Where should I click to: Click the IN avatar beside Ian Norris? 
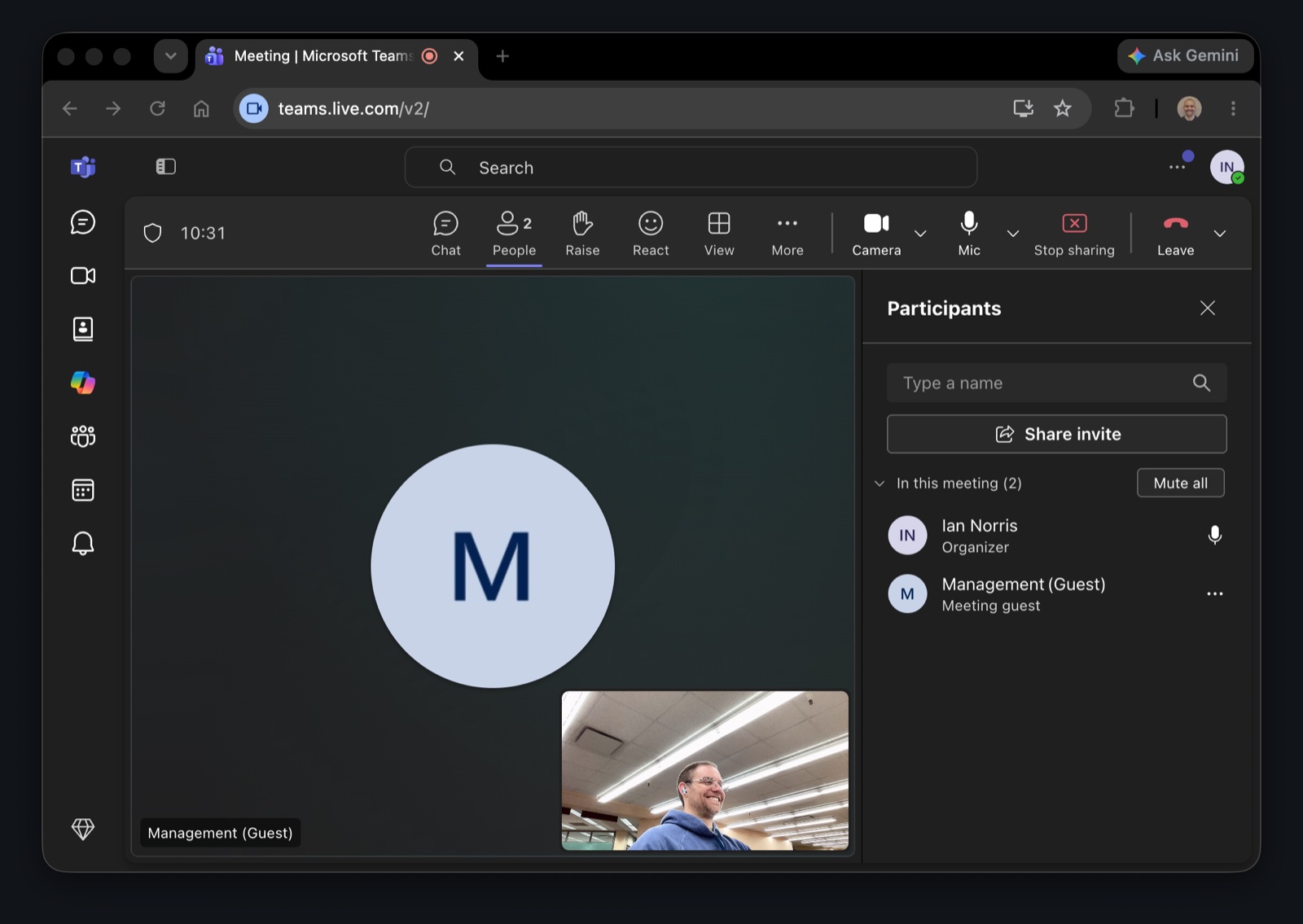point(907,535)
